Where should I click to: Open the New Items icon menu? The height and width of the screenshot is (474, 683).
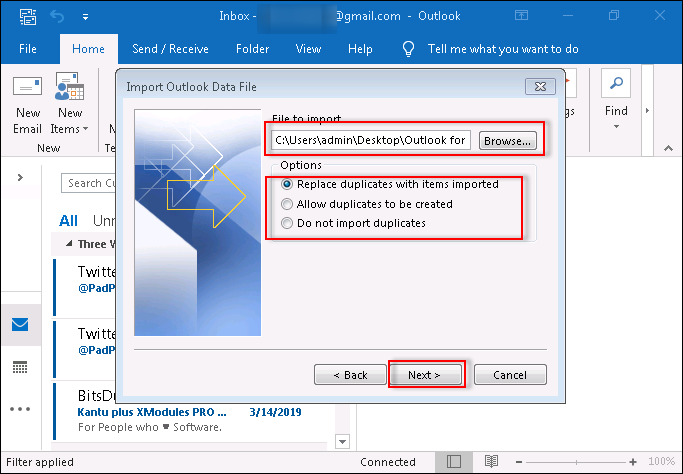[70, 86]
